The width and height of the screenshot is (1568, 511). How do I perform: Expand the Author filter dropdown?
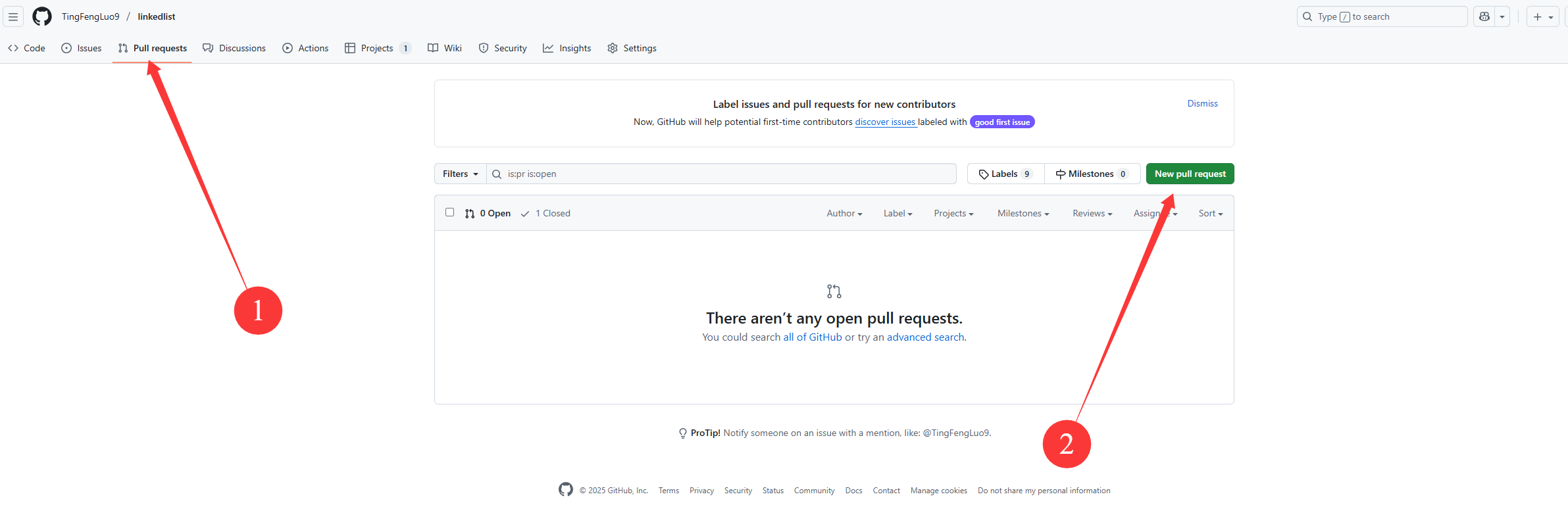pos(844,213)
